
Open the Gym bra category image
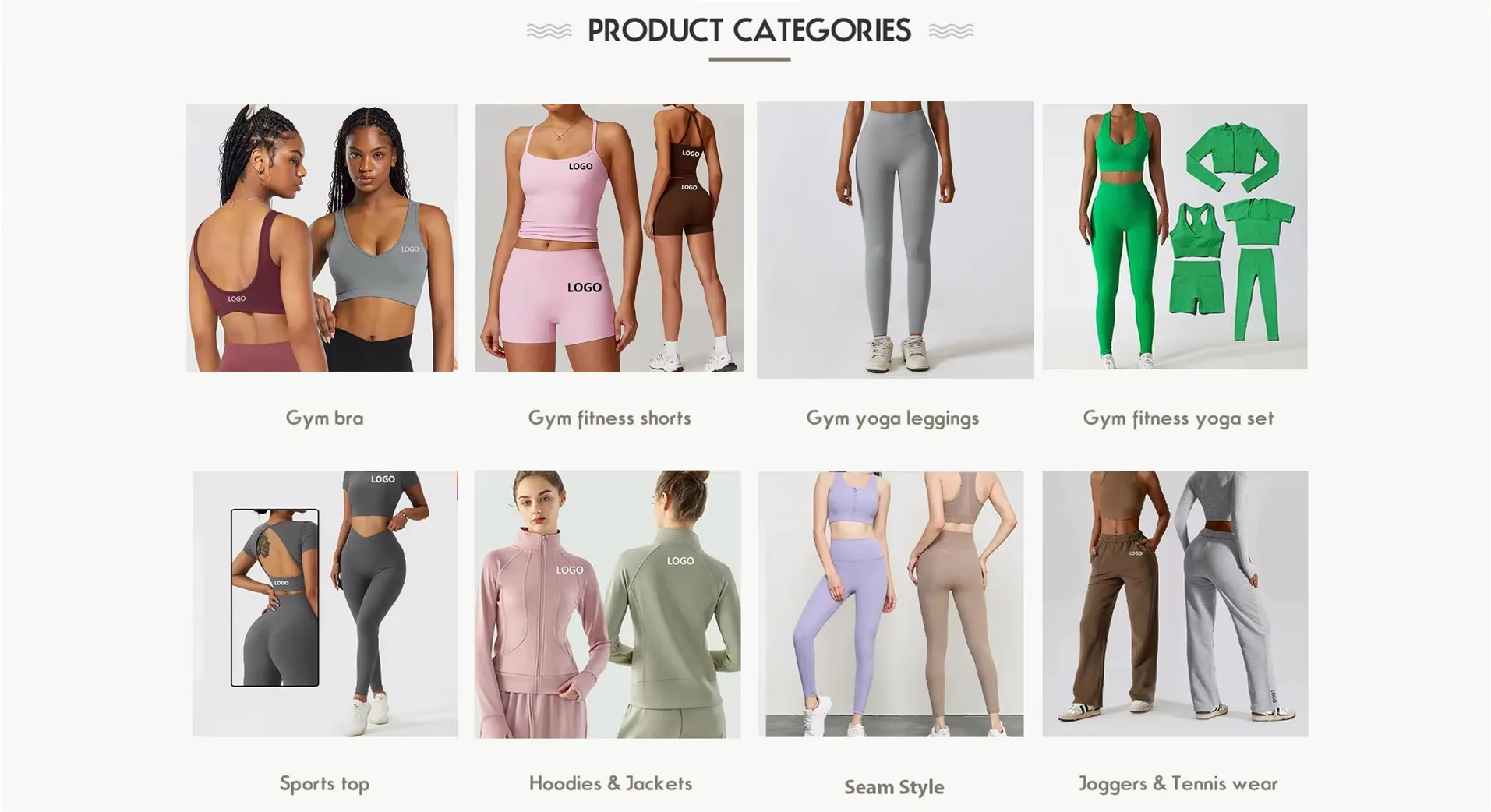coord(322,238)
